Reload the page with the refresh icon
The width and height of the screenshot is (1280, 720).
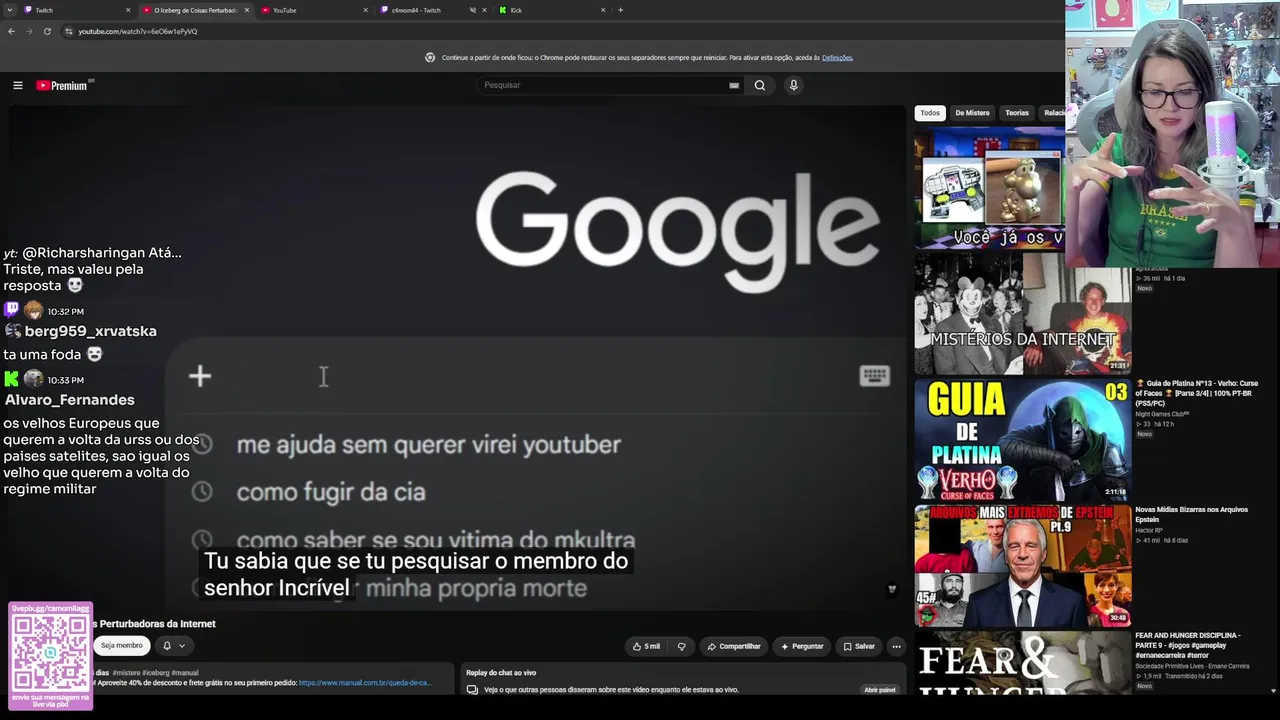(47, 31)
